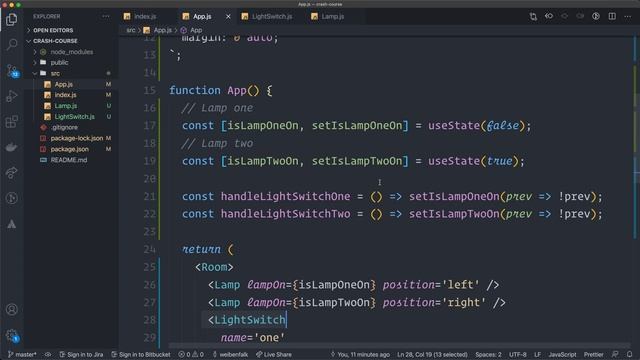
Task: Click the EXPLORER panel title
Action: click(47, 16)
